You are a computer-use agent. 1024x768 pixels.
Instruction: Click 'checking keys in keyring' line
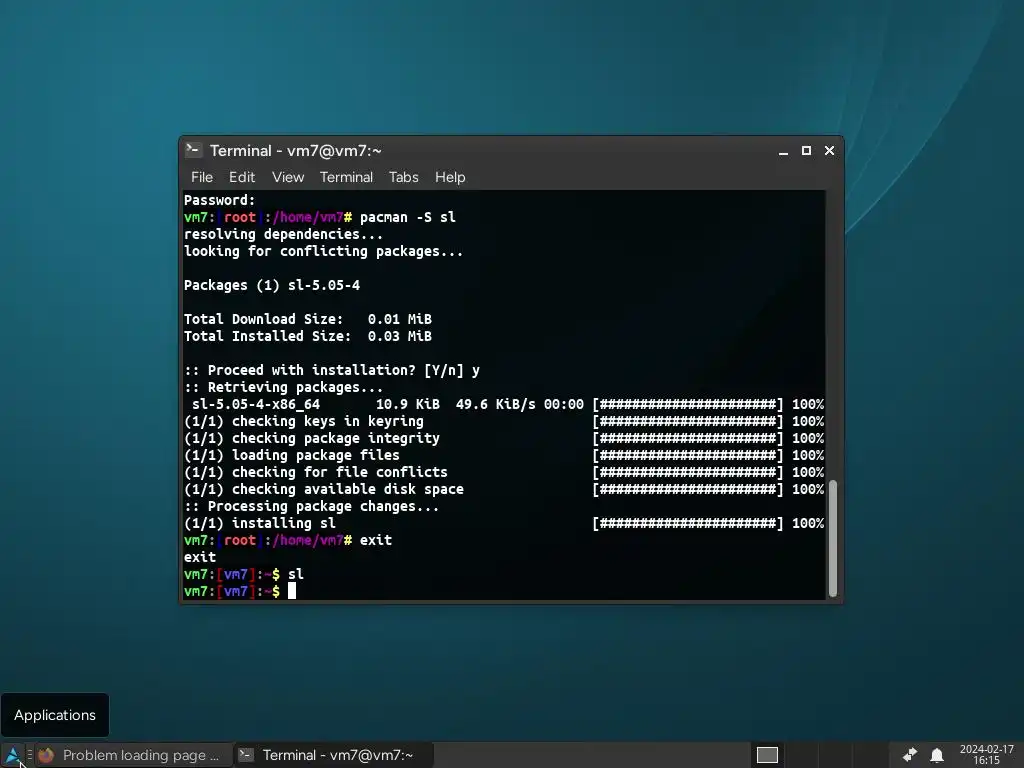504,421
